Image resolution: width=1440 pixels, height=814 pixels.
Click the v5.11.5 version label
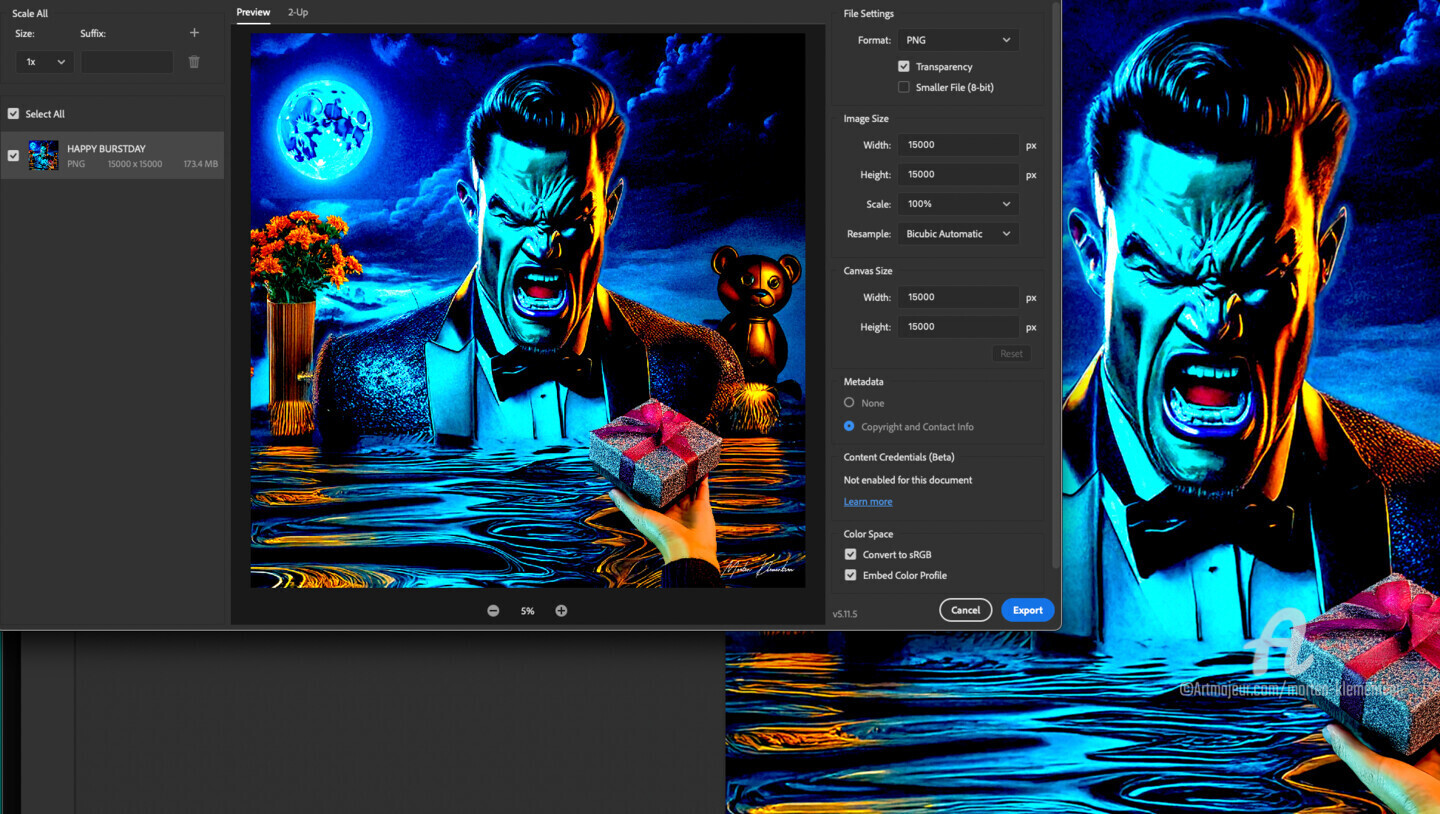pyautogui.click(x=845, y=614)
